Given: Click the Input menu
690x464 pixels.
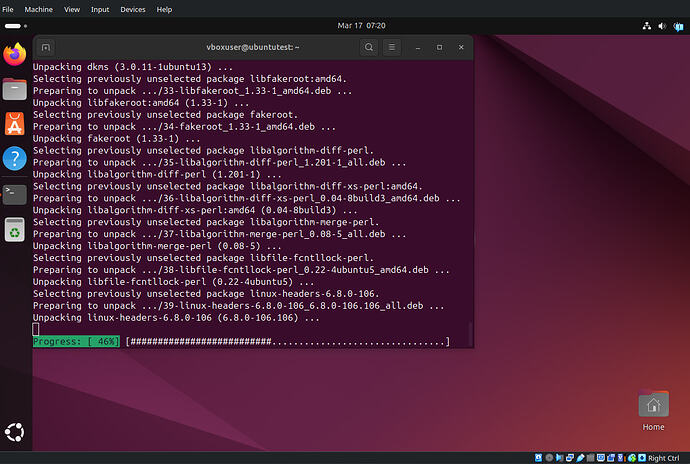Looking at the screenshot, I should tap(100, 9).
